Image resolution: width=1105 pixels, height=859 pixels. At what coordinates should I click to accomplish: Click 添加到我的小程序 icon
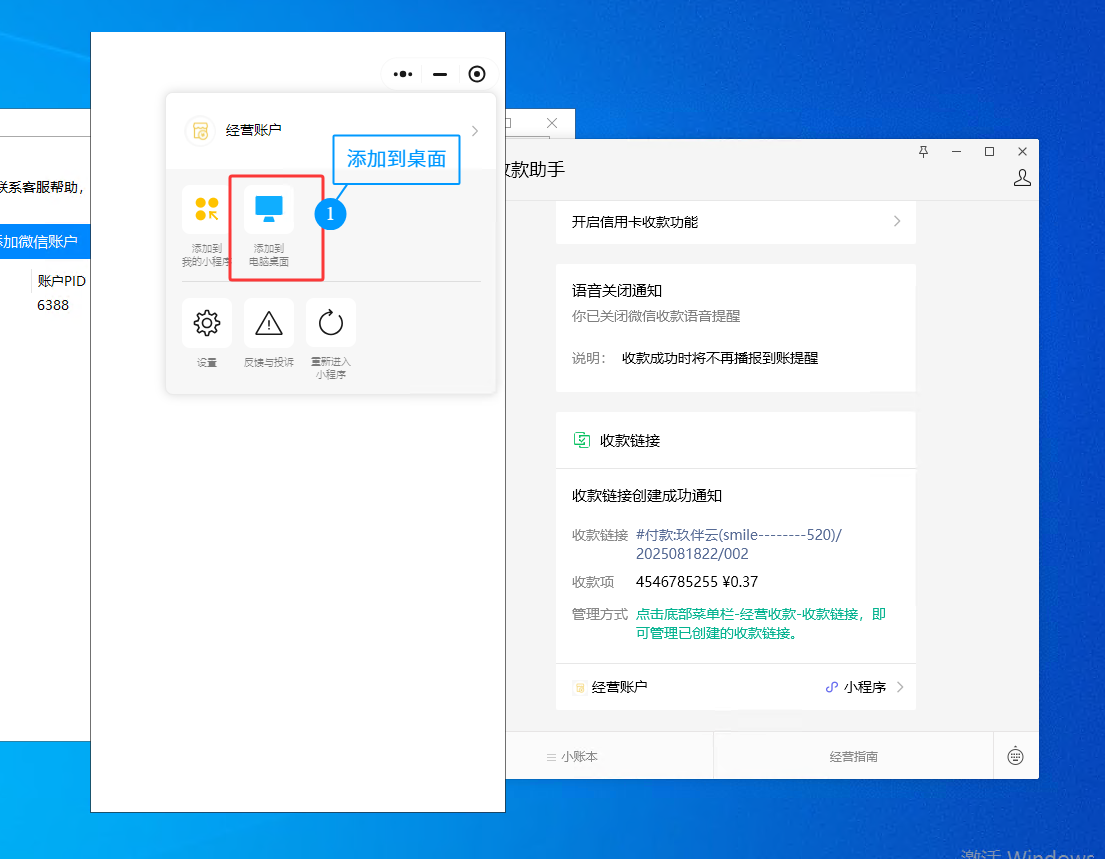click(x=207, y=209)
